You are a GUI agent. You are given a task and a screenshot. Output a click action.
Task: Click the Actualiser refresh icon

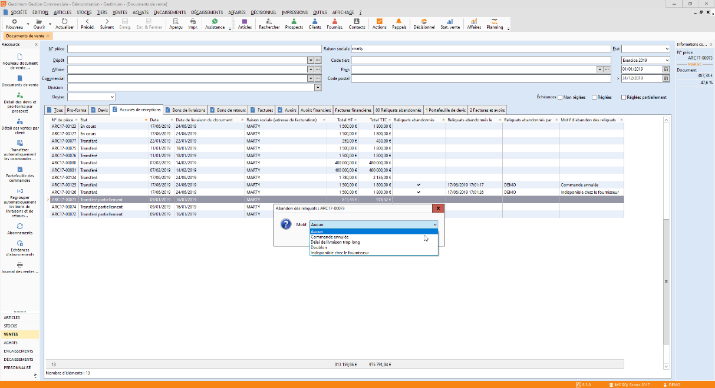pyautogui.click(x=64, y=24)
